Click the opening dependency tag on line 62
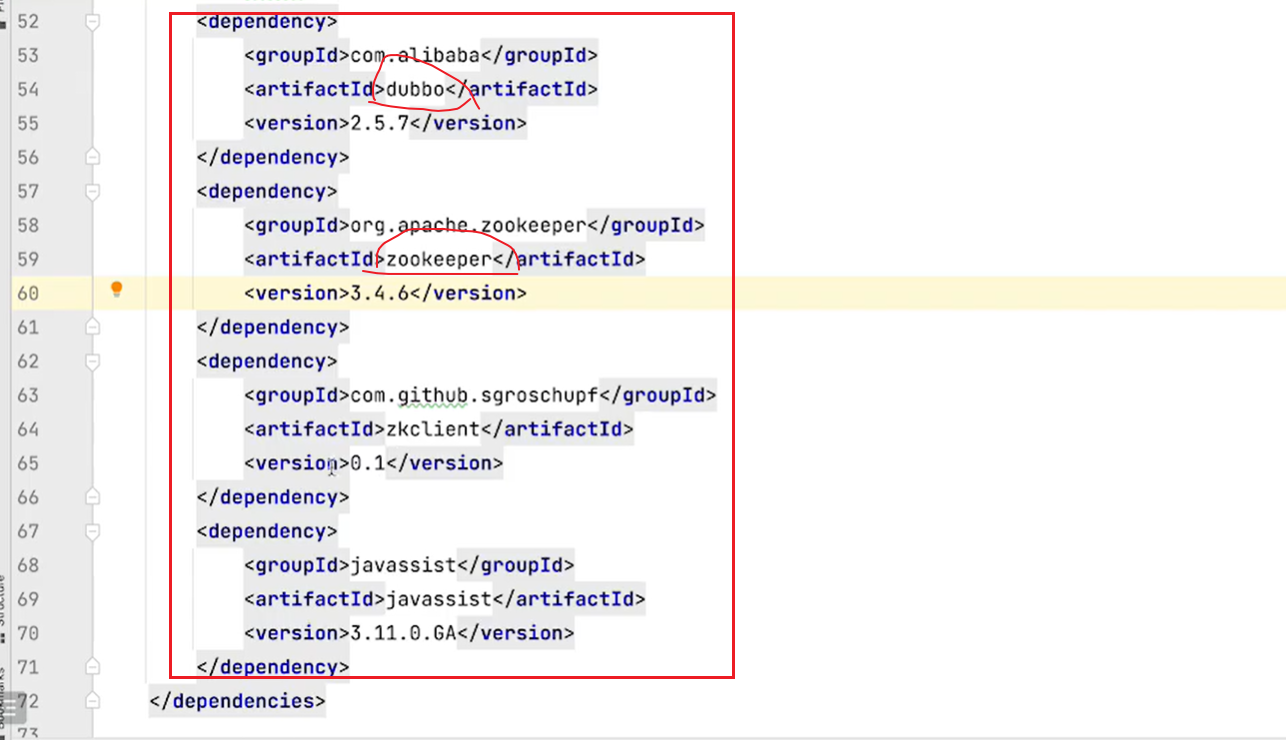The height and width of the screenshot is (740, 1286). click(x=267, y=361)
